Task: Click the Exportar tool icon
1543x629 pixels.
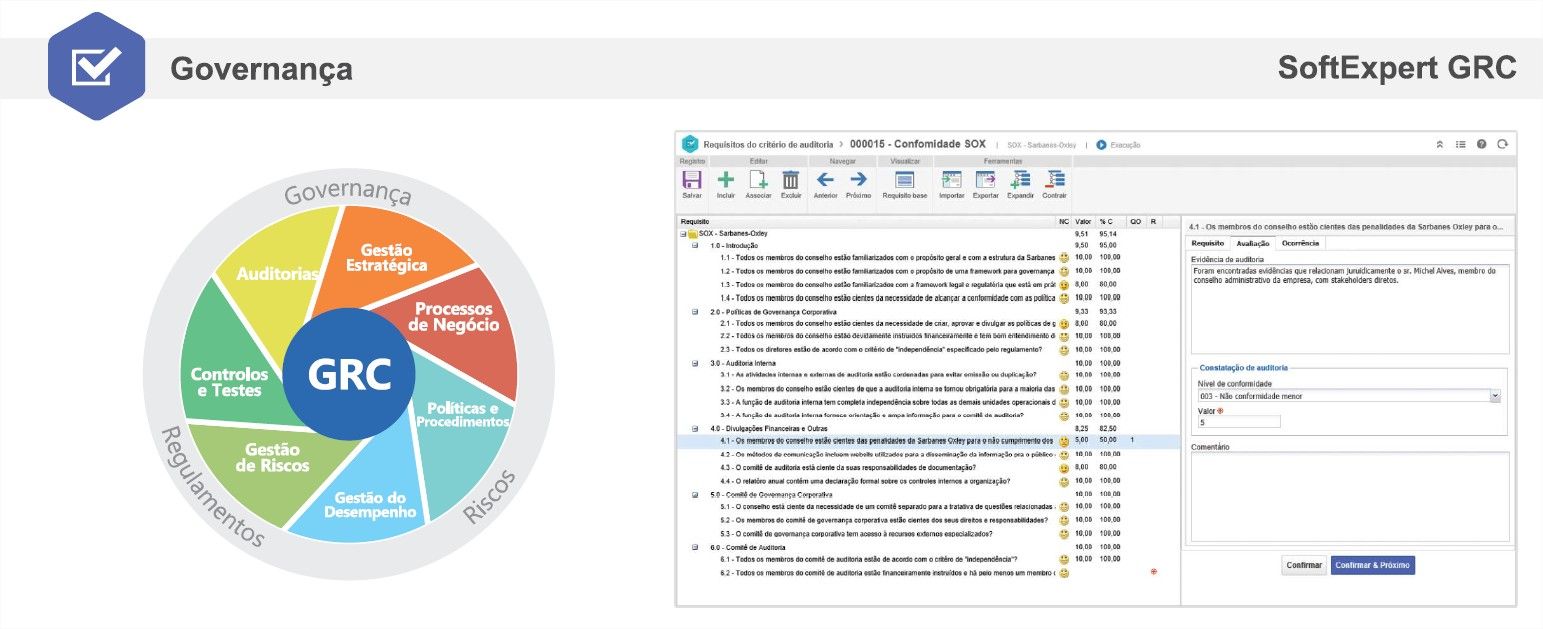Action: tap(985, 180)
